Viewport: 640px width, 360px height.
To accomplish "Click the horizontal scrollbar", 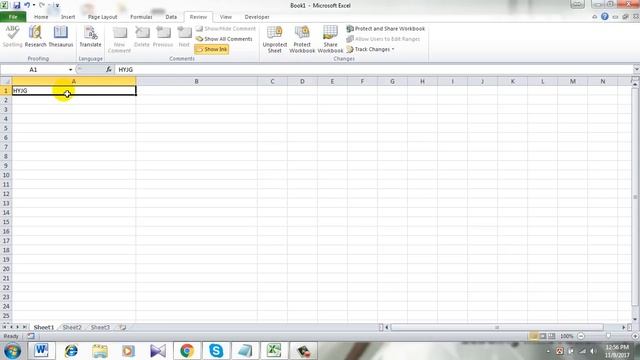I will click(x=497, y=327).
